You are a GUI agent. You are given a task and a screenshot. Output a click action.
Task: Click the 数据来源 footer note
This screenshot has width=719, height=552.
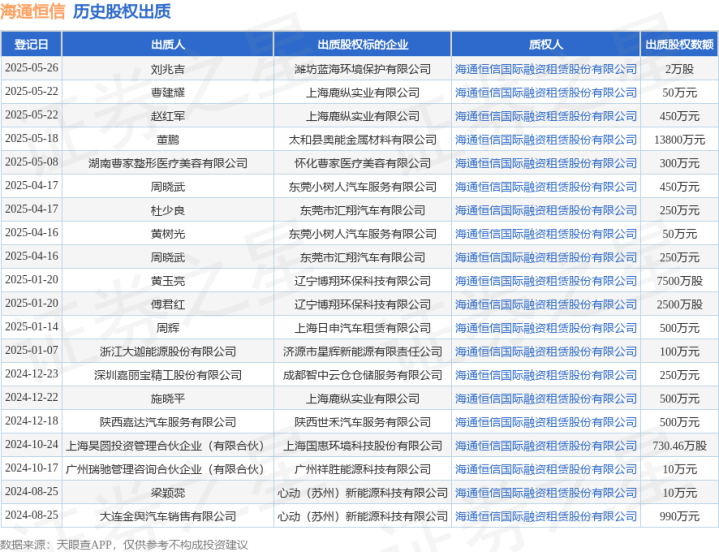click(124, 545)
